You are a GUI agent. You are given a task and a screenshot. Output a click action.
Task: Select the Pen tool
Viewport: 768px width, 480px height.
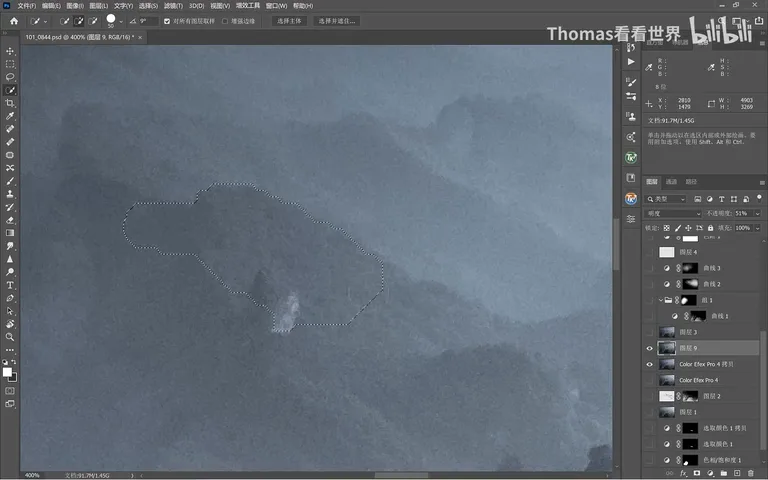[10, 298]
